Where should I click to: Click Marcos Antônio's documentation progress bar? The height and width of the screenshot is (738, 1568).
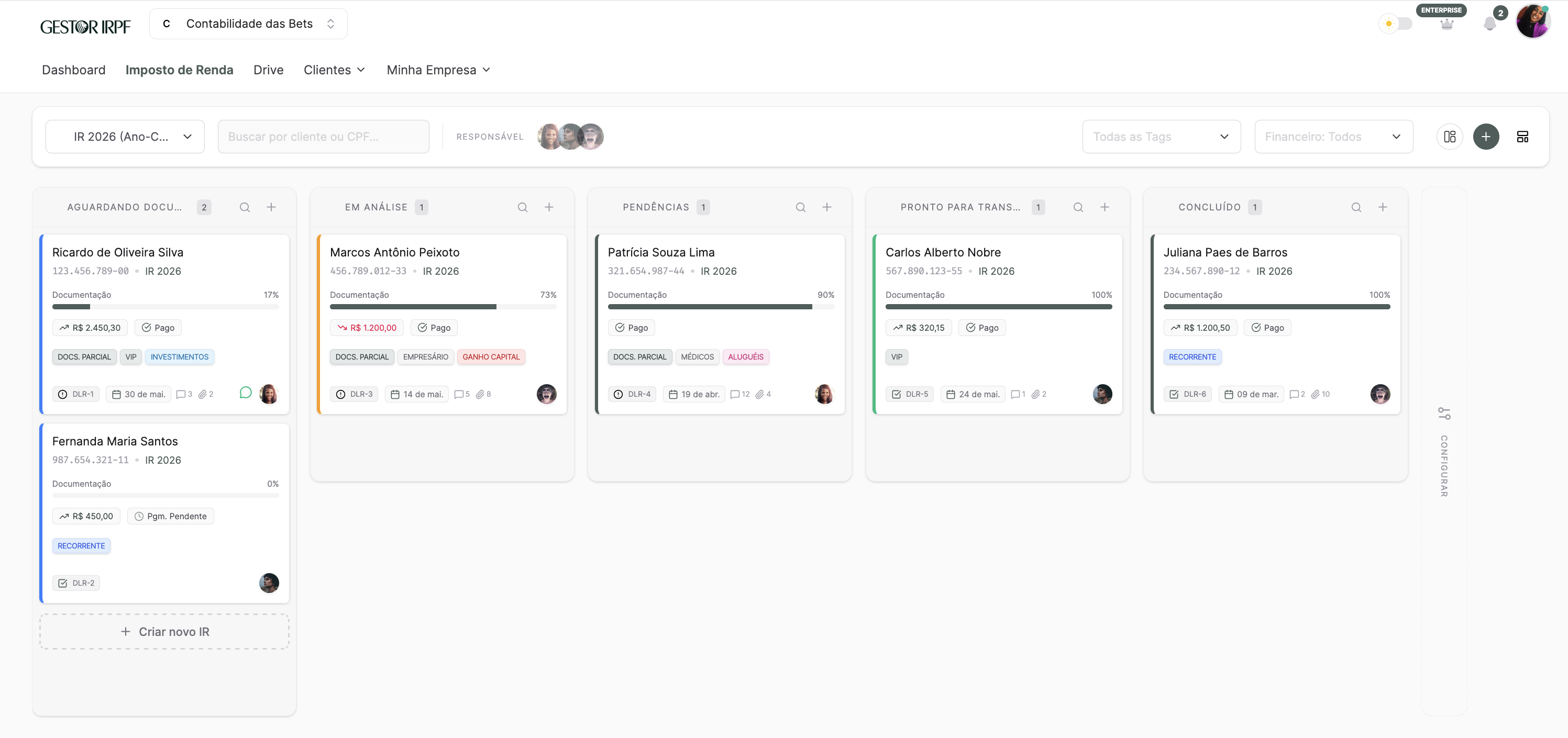[x=443, y=307]
